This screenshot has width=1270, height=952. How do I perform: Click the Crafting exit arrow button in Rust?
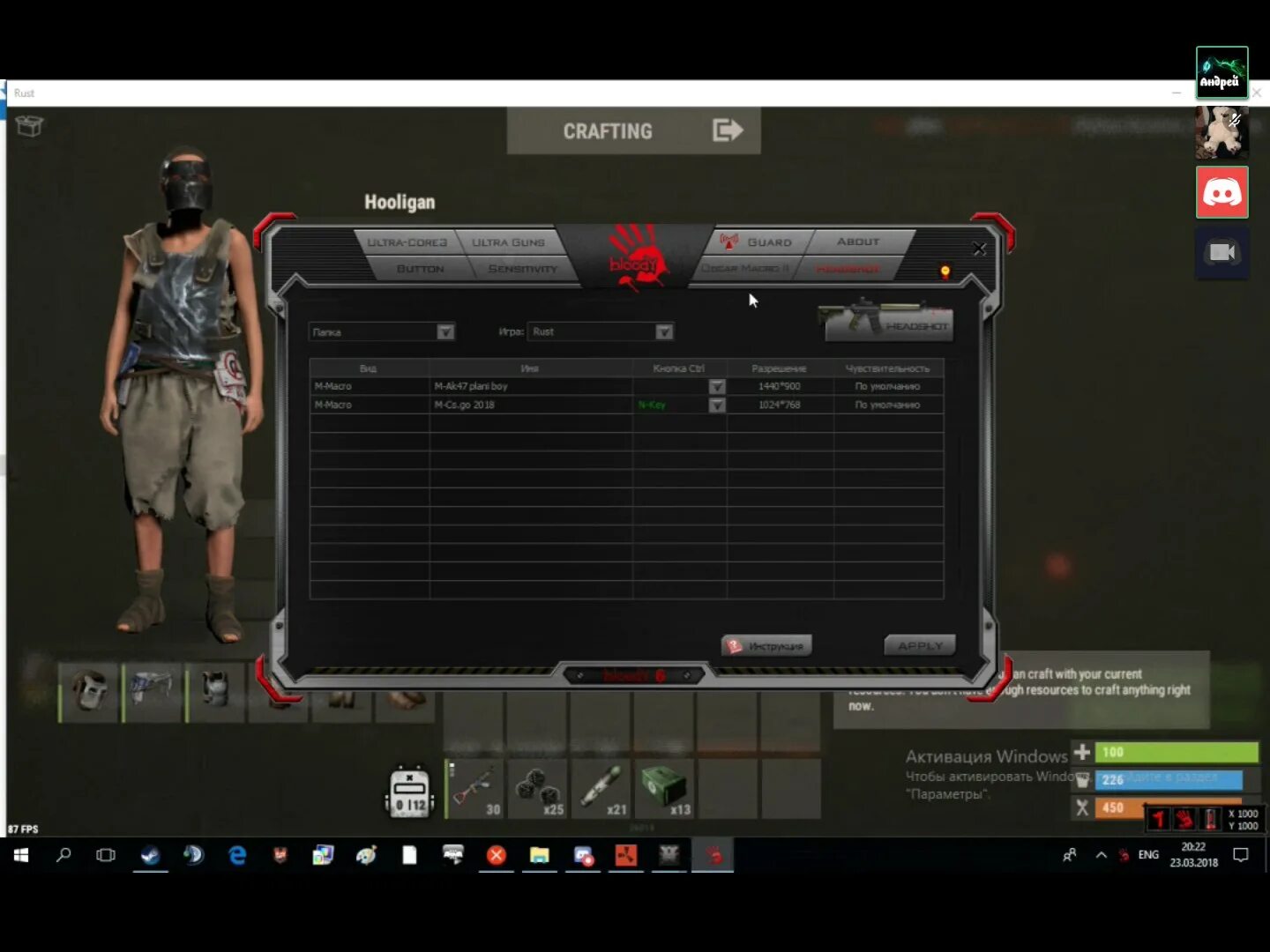[728, 130]
